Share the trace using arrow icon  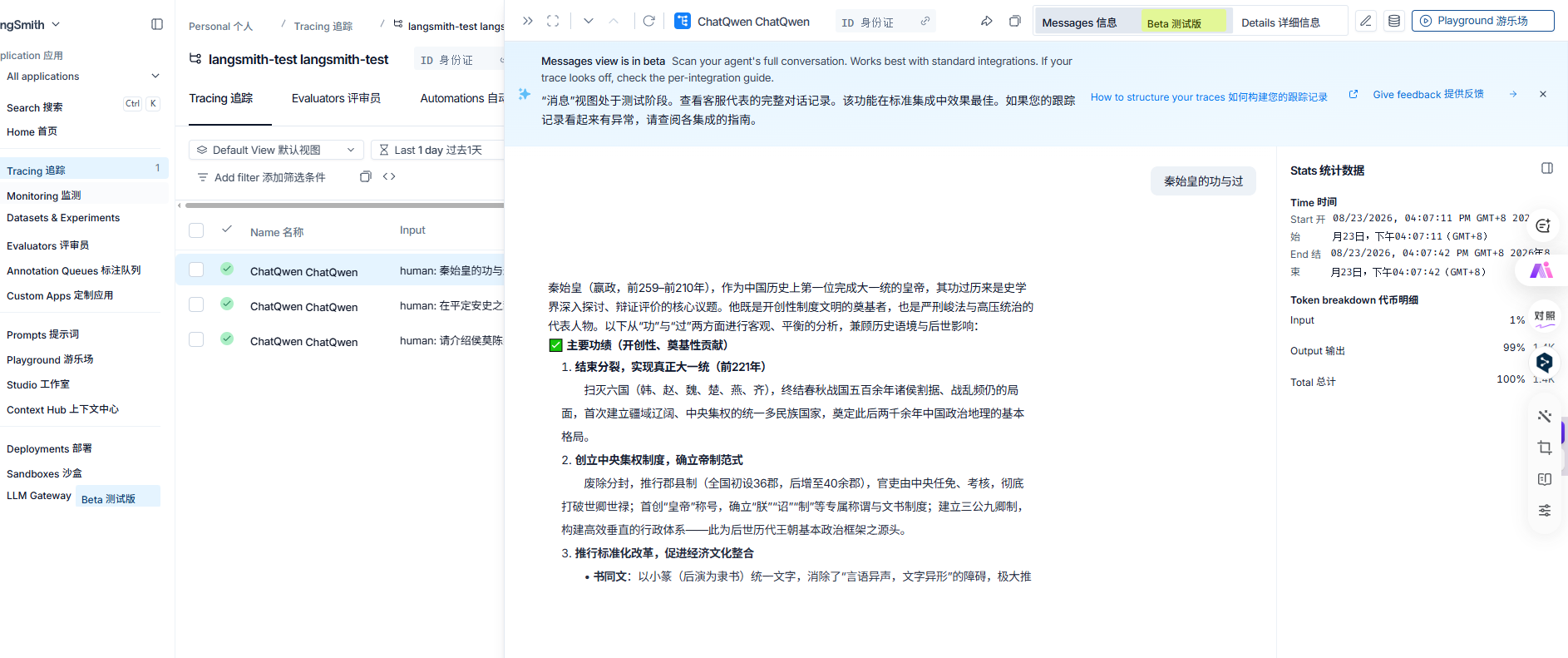(x=987, y=21)
